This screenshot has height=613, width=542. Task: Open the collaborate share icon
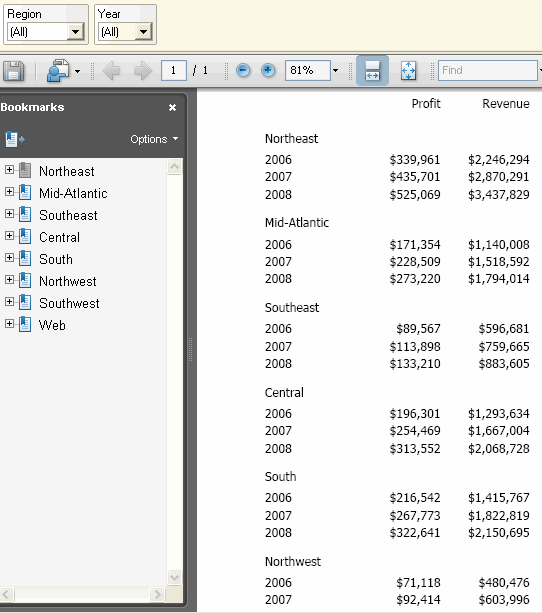(x=58, y=70)
